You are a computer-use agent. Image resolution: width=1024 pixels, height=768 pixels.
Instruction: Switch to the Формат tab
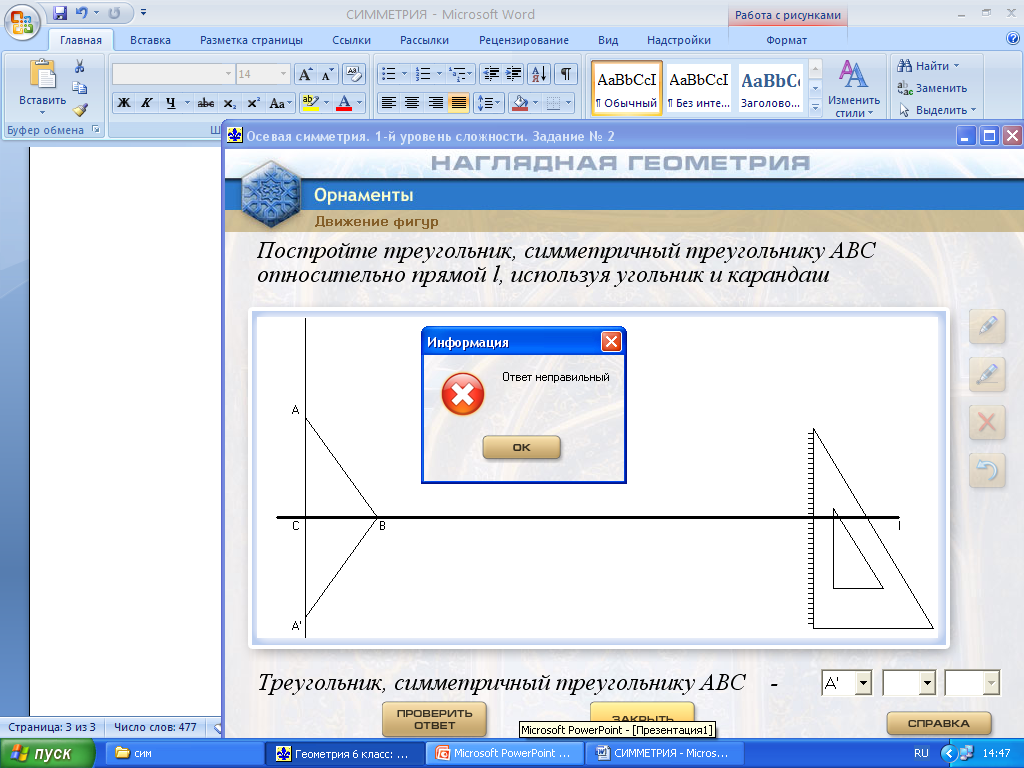click(x=786, y=40)
